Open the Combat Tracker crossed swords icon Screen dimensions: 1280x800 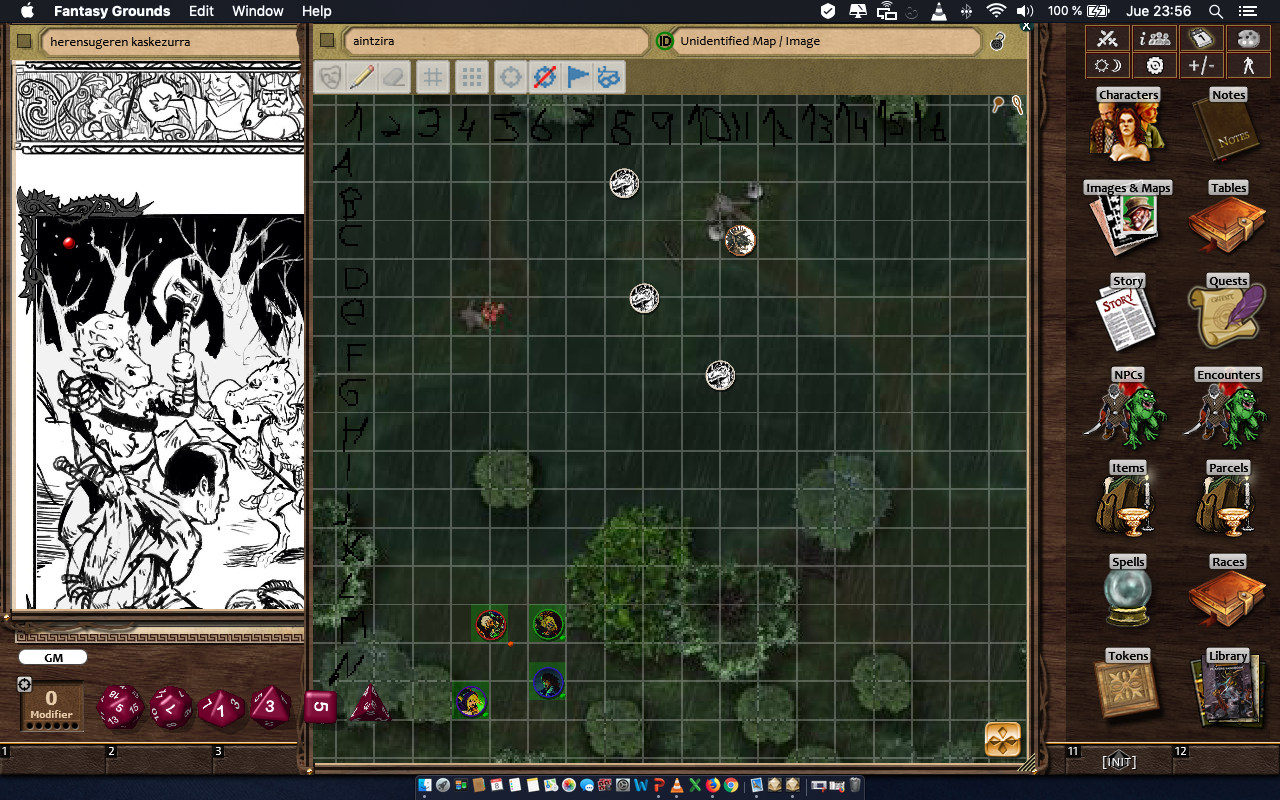point(1107,39)
